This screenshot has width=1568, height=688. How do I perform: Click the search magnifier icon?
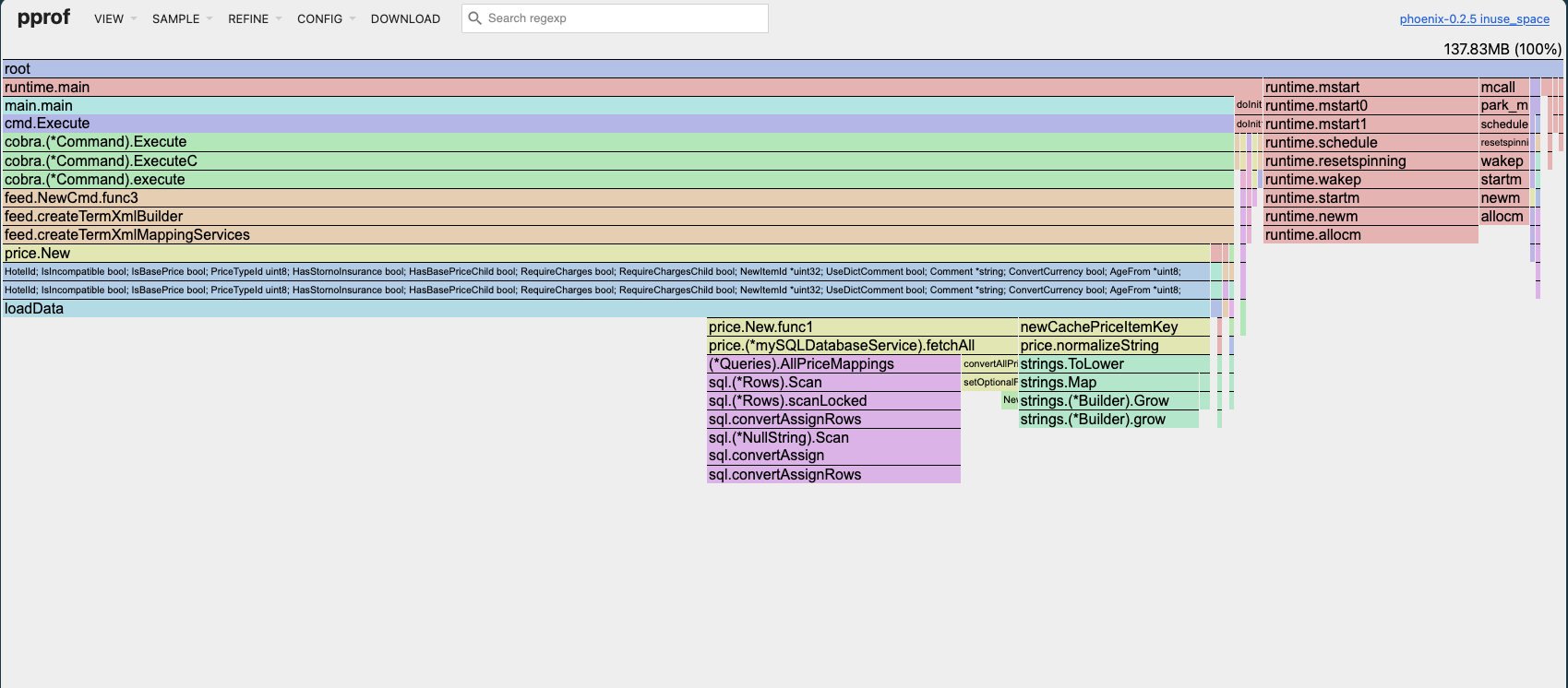475,18
